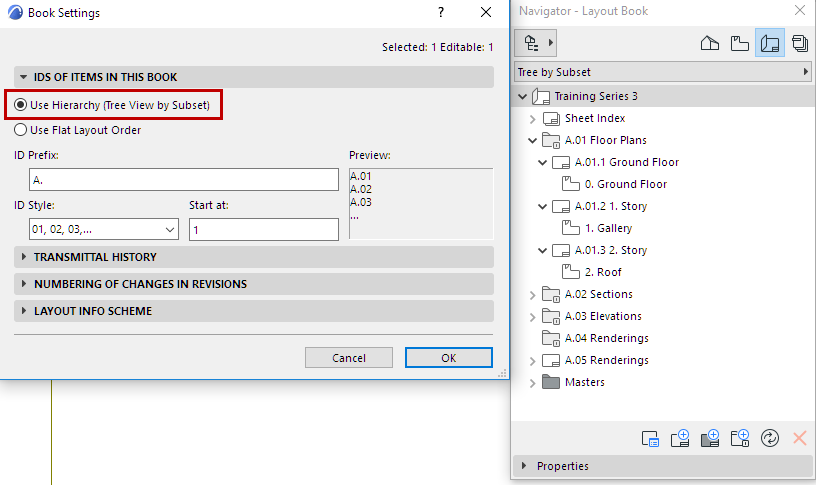Click the New Subset icon
Viewport: 816px width, 485px height.
pos(740,438)
